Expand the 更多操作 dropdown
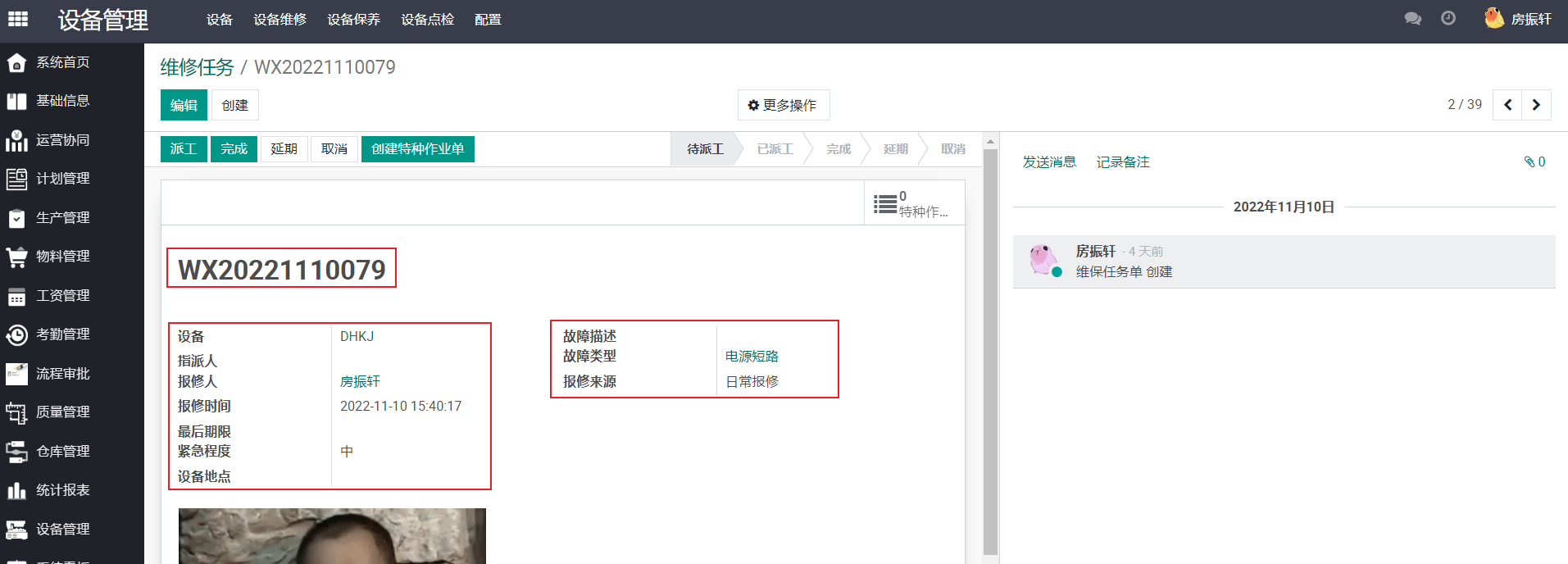 (x=783, y=106)
